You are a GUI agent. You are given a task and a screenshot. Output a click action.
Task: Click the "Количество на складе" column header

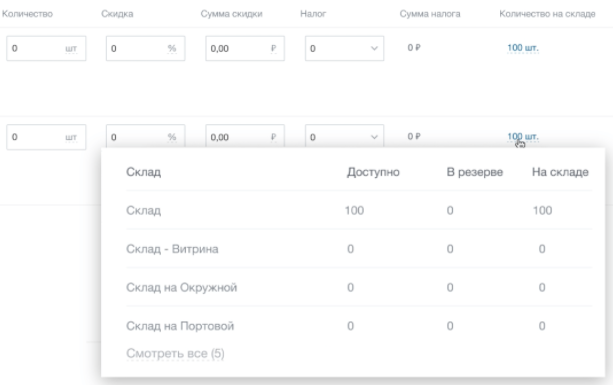pos(547,14)
